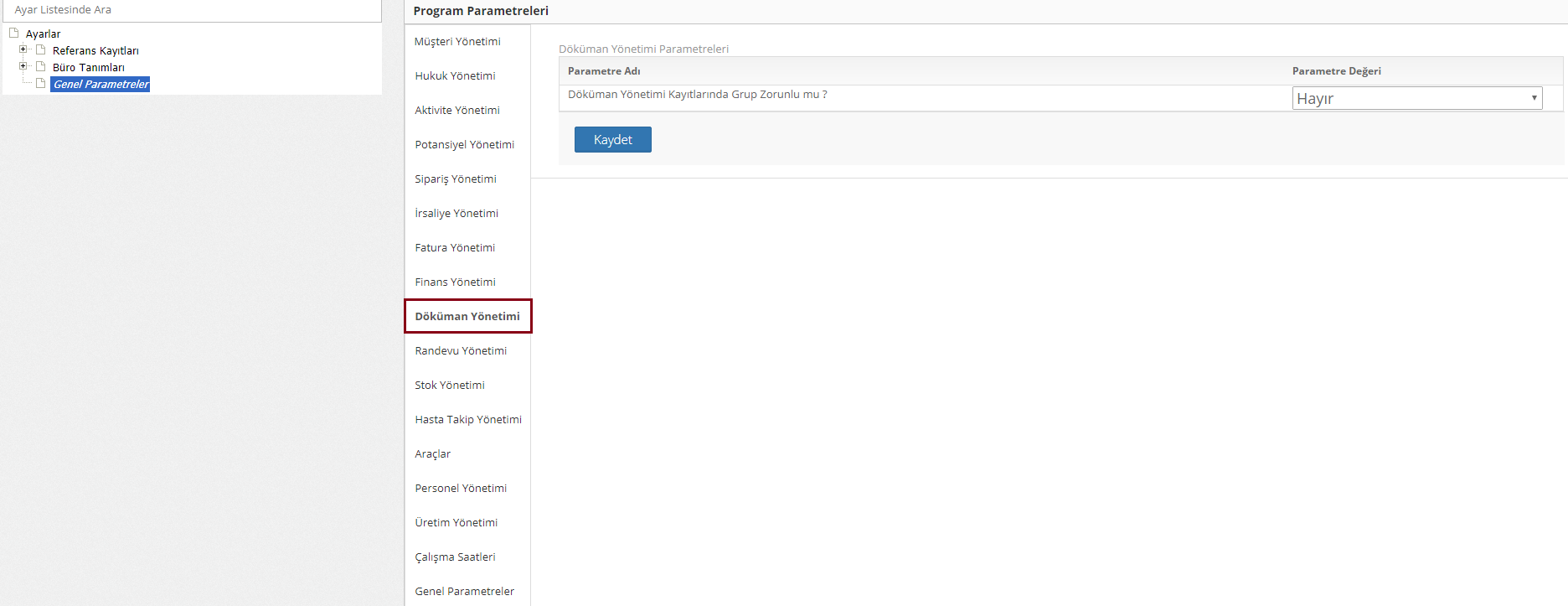Screen dimensions: 1568x606
Task: Open the Finans Yönetimi tab
Action: [x=455, y=282]
